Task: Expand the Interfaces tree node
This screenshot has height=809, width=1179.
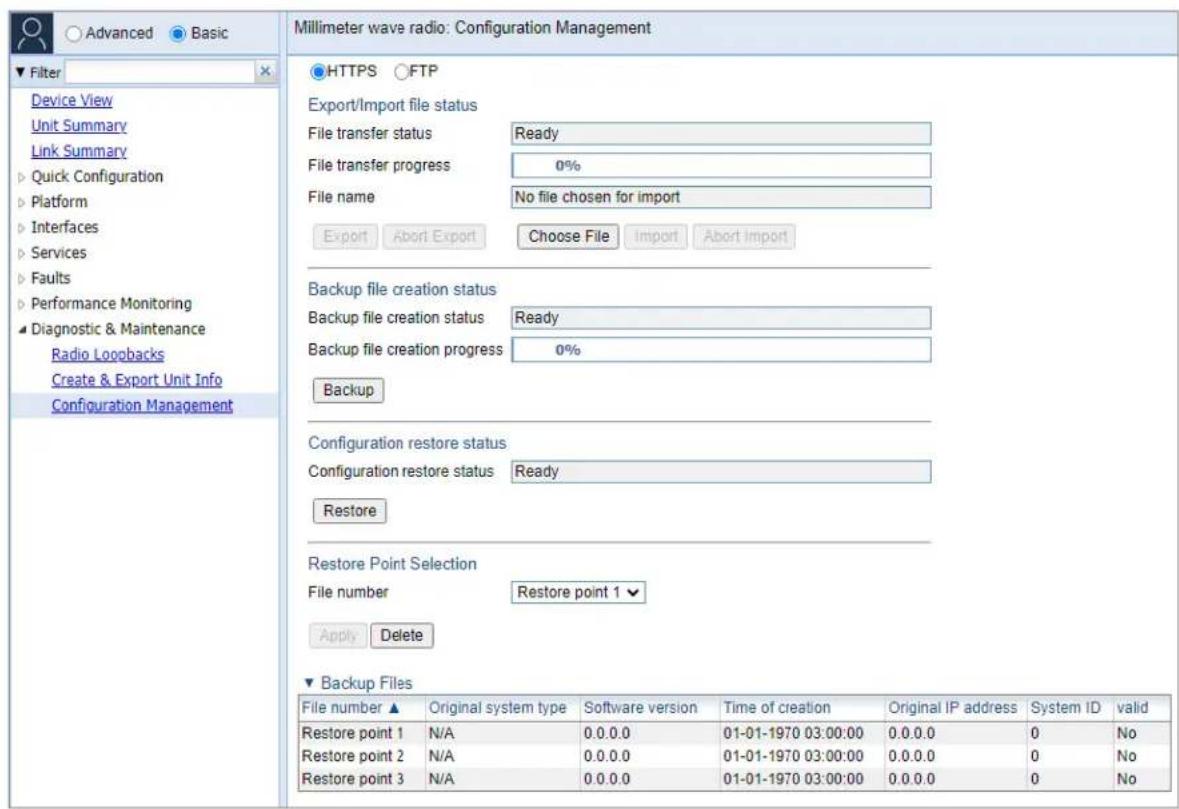Action: (x=22, y=228)
